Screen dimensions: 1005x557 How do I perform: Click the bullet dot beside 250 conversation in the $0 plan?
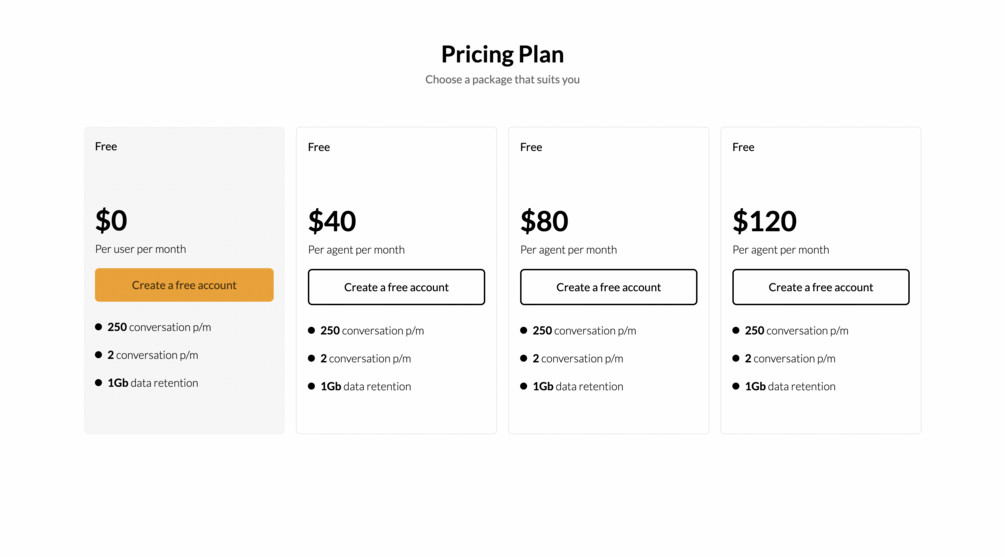pos(99,327)
